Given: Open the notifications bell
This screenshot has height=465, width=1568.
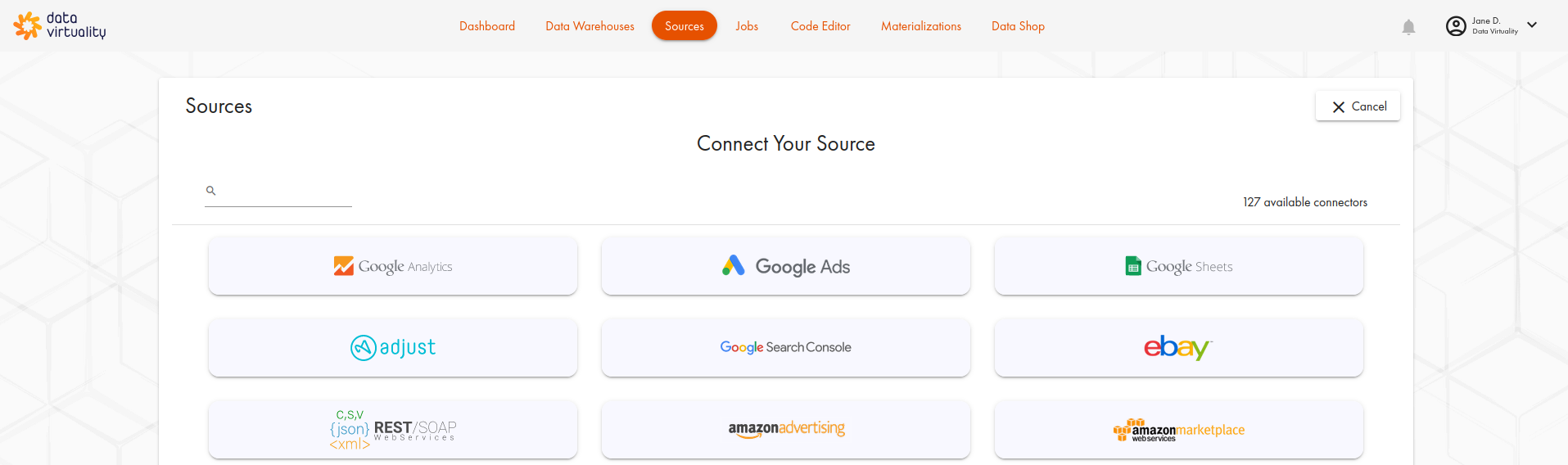Looking at the screenshot, I should (1408, 27).
